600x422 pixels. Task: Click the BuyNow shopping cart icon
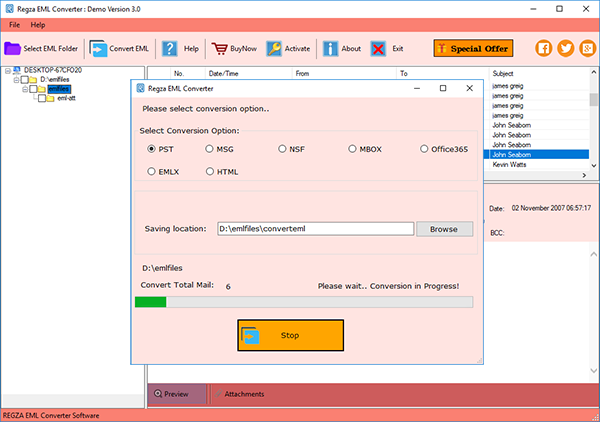(218, 48)
